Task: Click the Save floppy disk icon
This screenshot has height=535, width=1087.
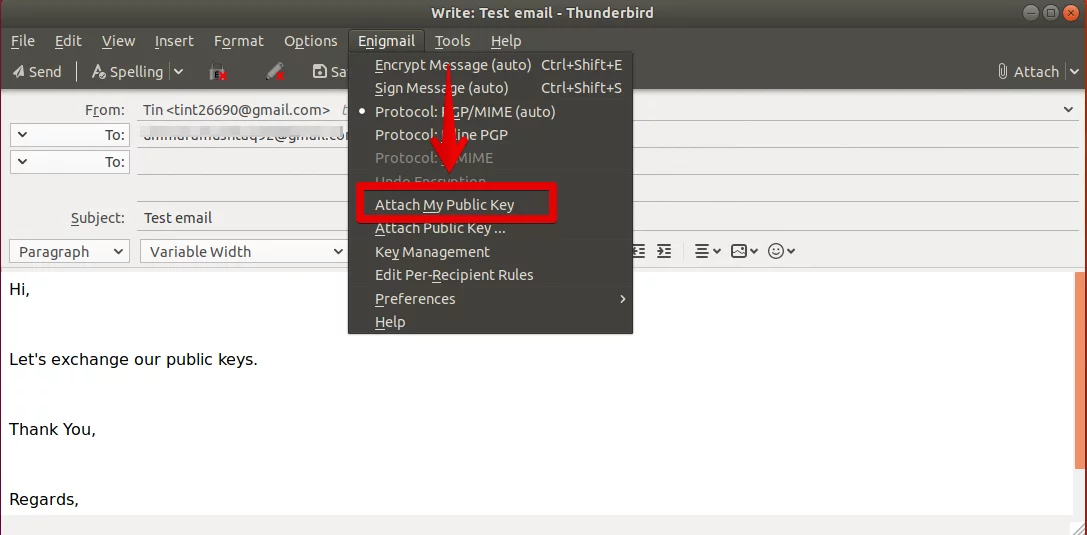Action: 320,71
